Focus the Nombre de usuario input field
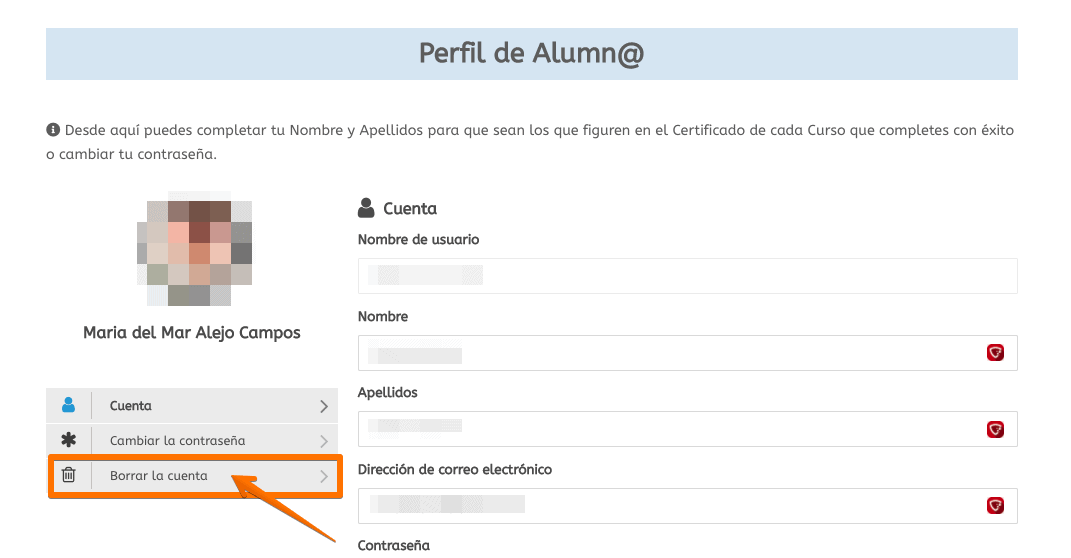Screen dimensions: 1071x558 click(x=688, y=276)
